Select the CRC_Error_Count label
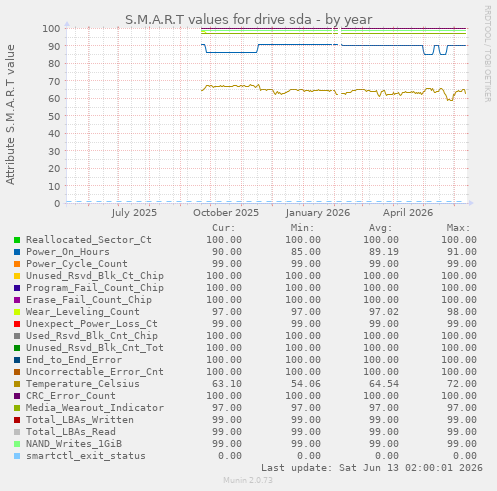The width and height of the screenshot is (497, 491). [71, 396]
